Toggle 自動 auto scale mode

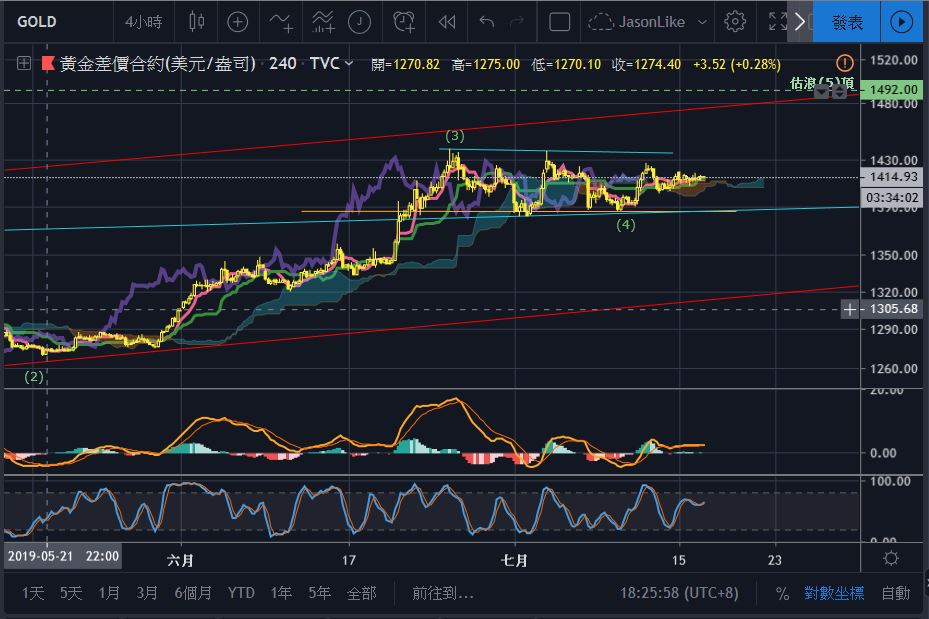[x=895, y=593]
